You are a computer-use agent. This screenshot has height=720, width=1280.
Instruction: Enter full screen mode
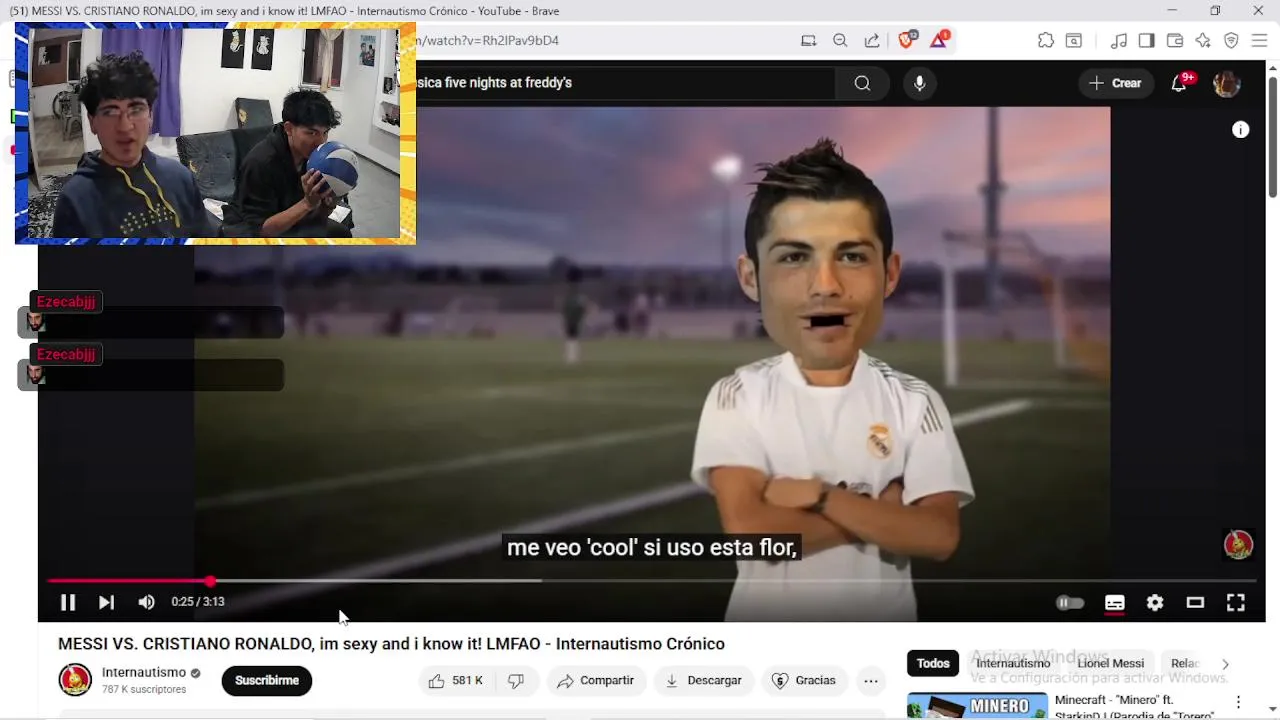(1236, 602)
